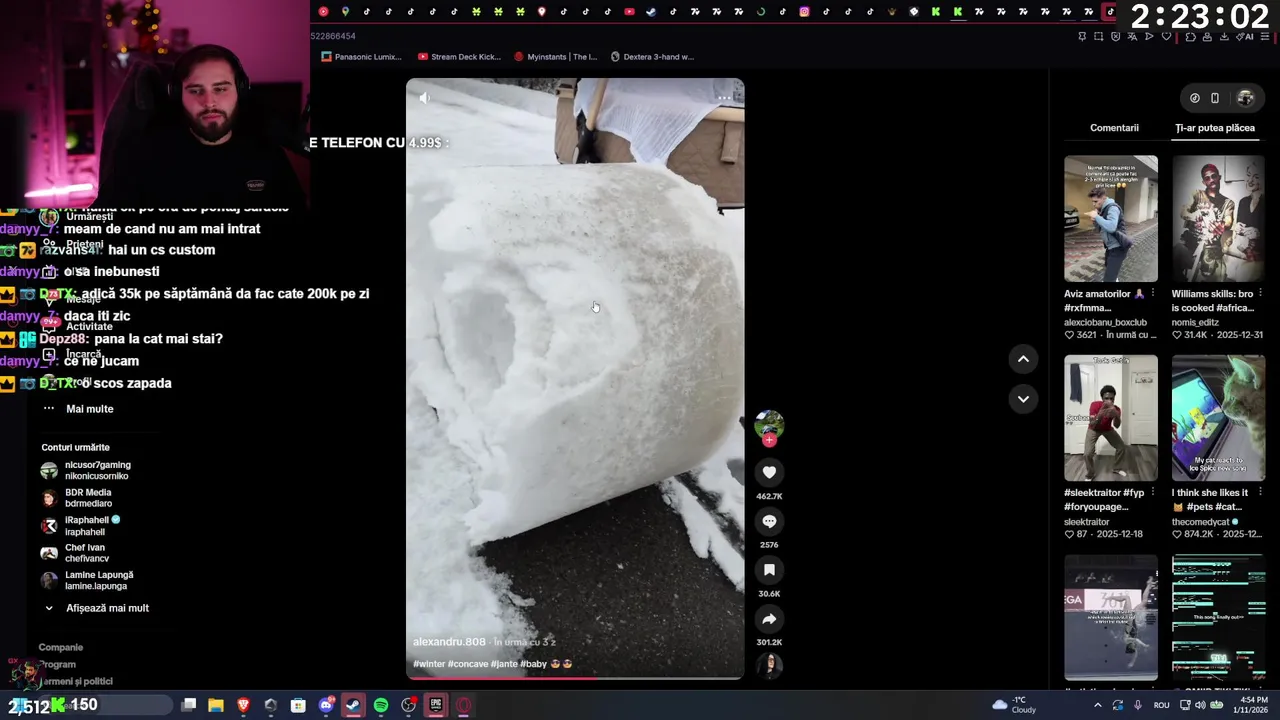Bookmark the video with the save icon
Viewport: 1280px width, 720px height.
[769, 570]
